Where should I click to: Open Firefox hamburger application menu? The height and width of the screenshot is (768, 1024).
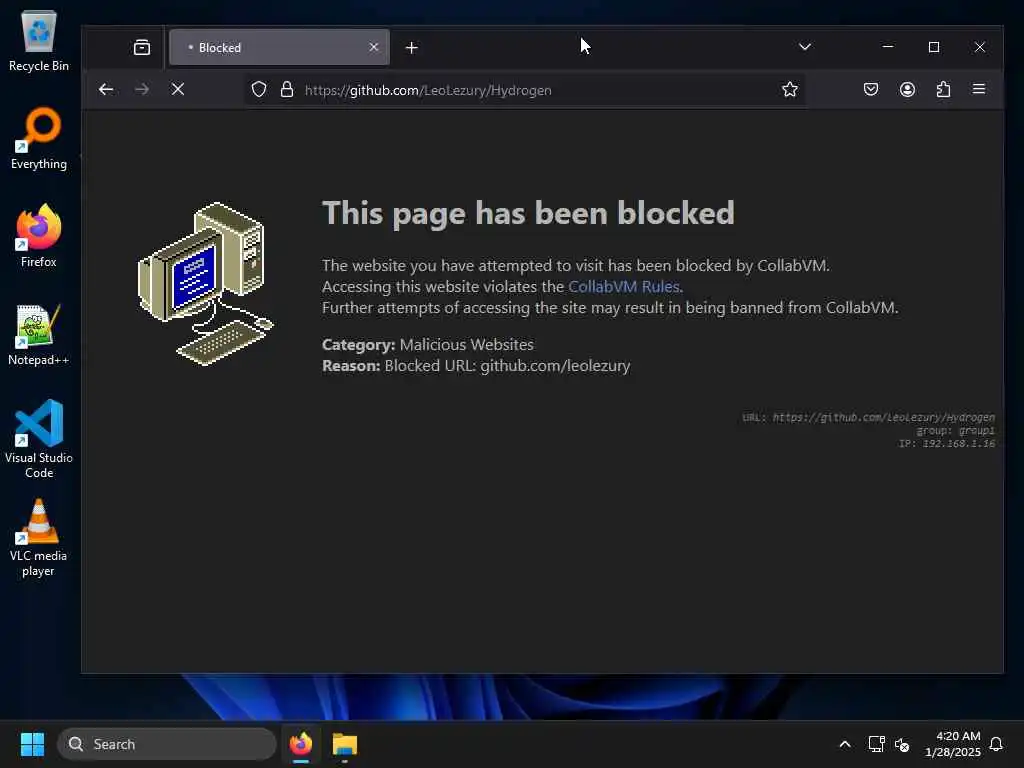[978, 89]
